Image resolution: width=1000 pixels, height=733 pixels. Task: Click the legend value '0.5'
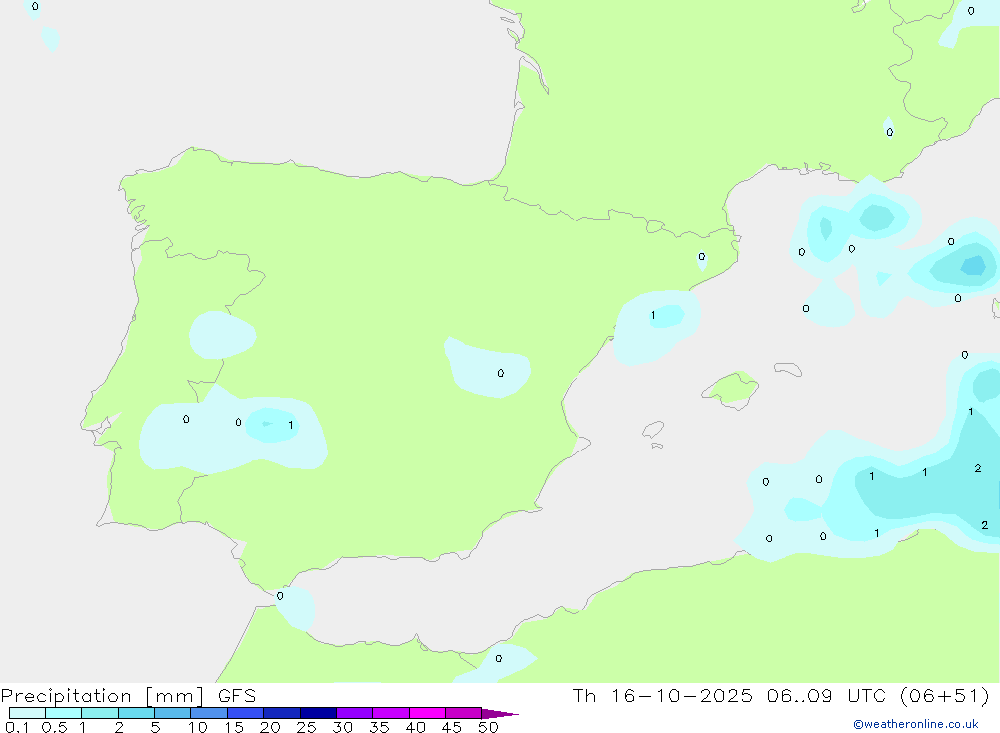click(54, 727)
